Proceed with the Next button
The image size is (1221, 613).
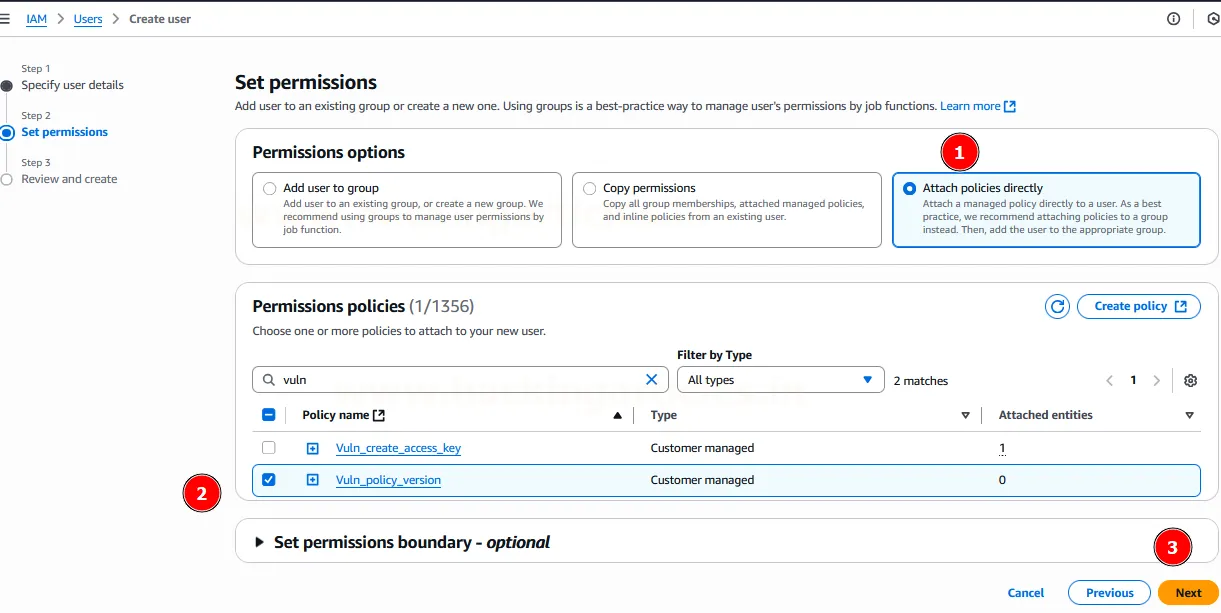click(1188, 592)
